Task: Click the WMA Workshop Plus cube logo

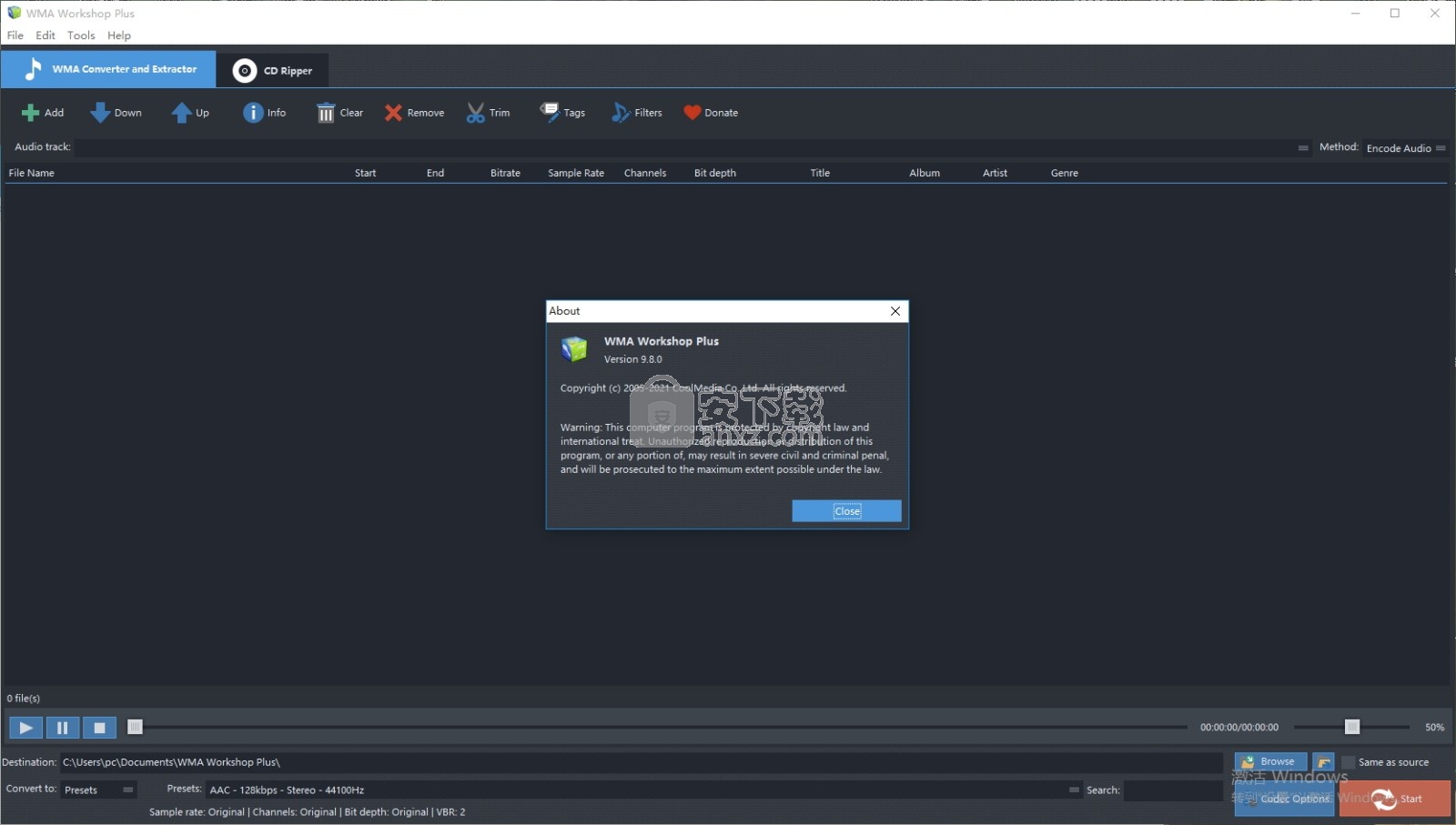Action: [x=575, y=348]
